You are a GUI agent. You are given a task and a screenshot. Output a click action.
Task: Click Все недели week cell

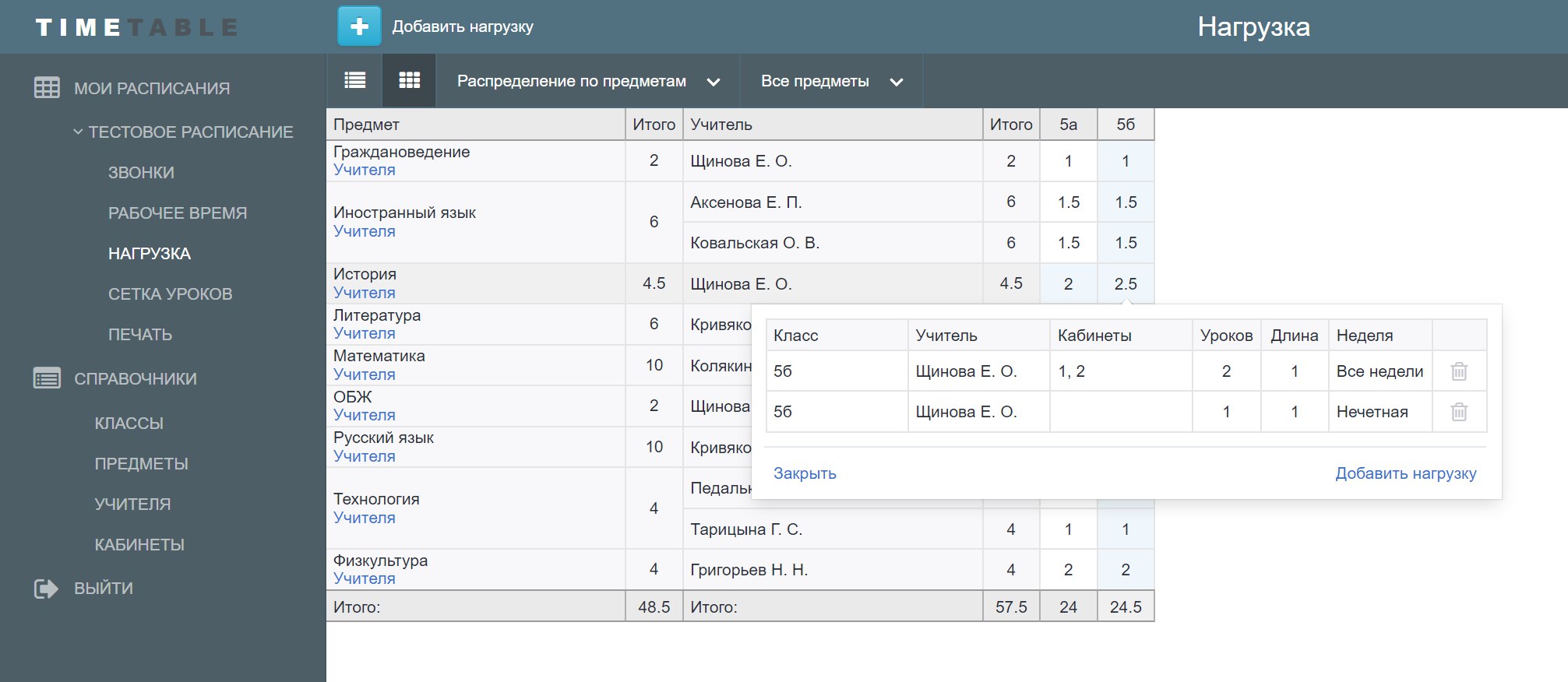1380,371
